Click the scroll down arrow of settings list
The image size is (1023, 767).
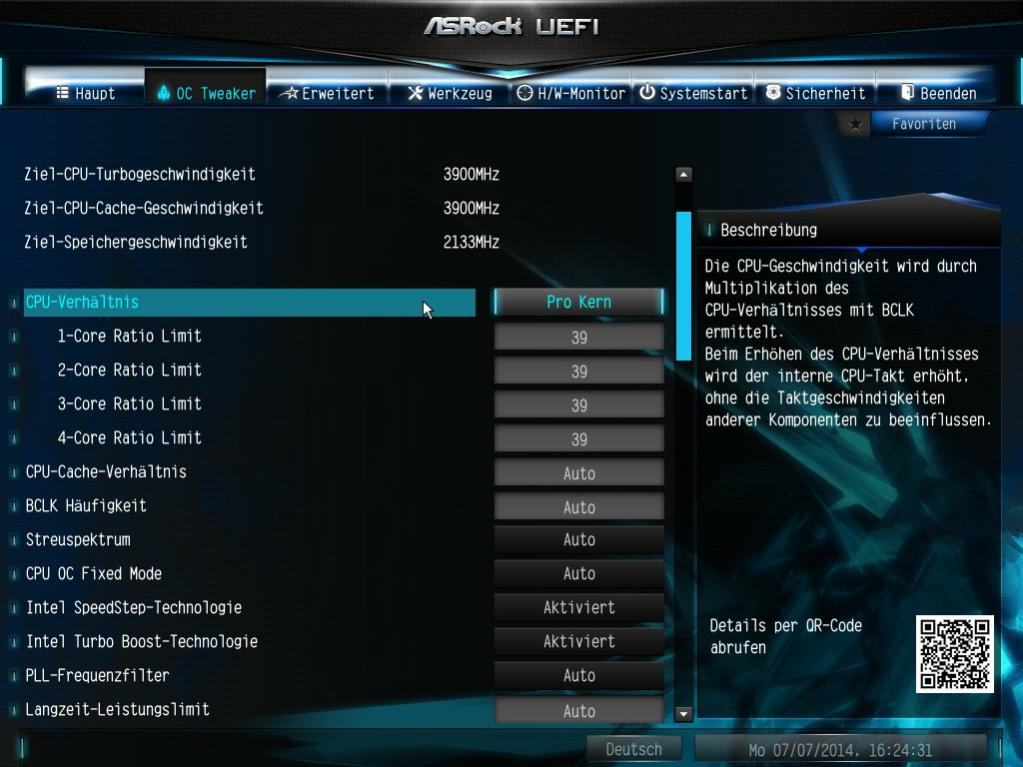point(683,714)
